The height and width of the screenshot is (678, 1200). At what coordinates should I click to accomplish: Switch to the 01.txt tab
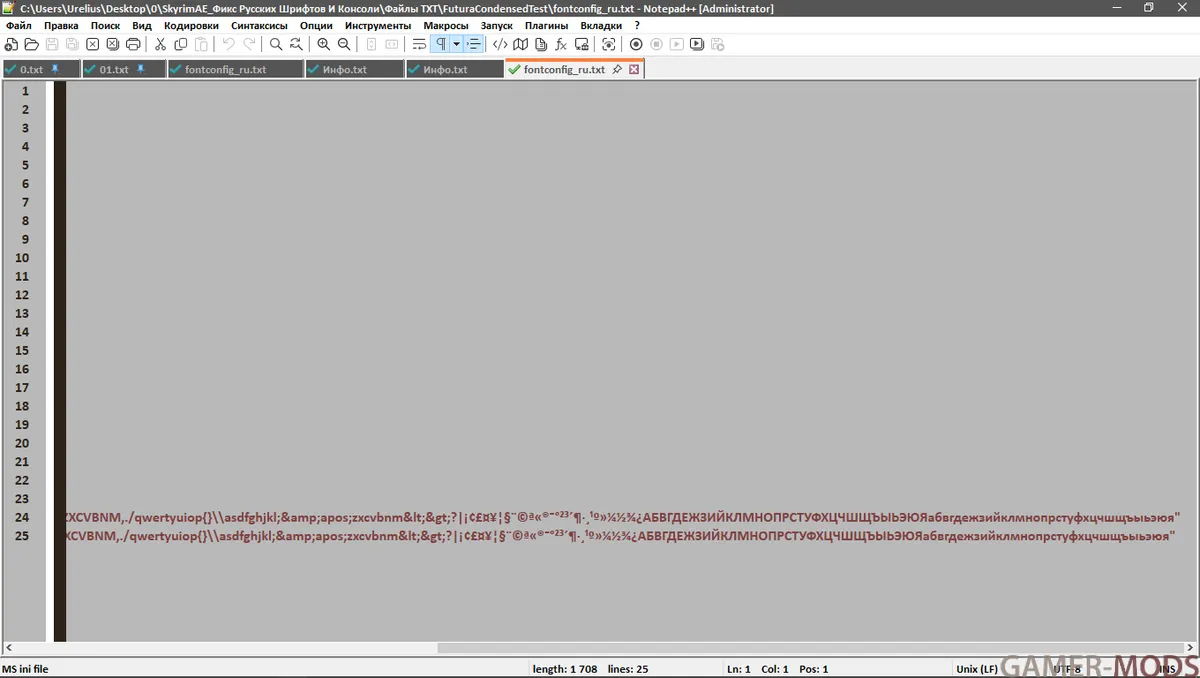click(x=114, y=70)
